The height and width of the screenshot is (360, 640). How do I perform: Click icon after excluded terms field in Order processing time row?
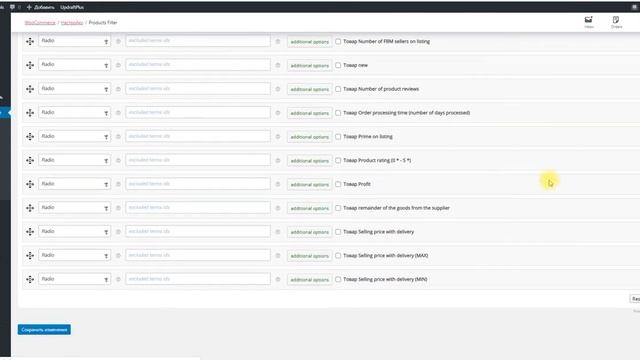[278, 113]
